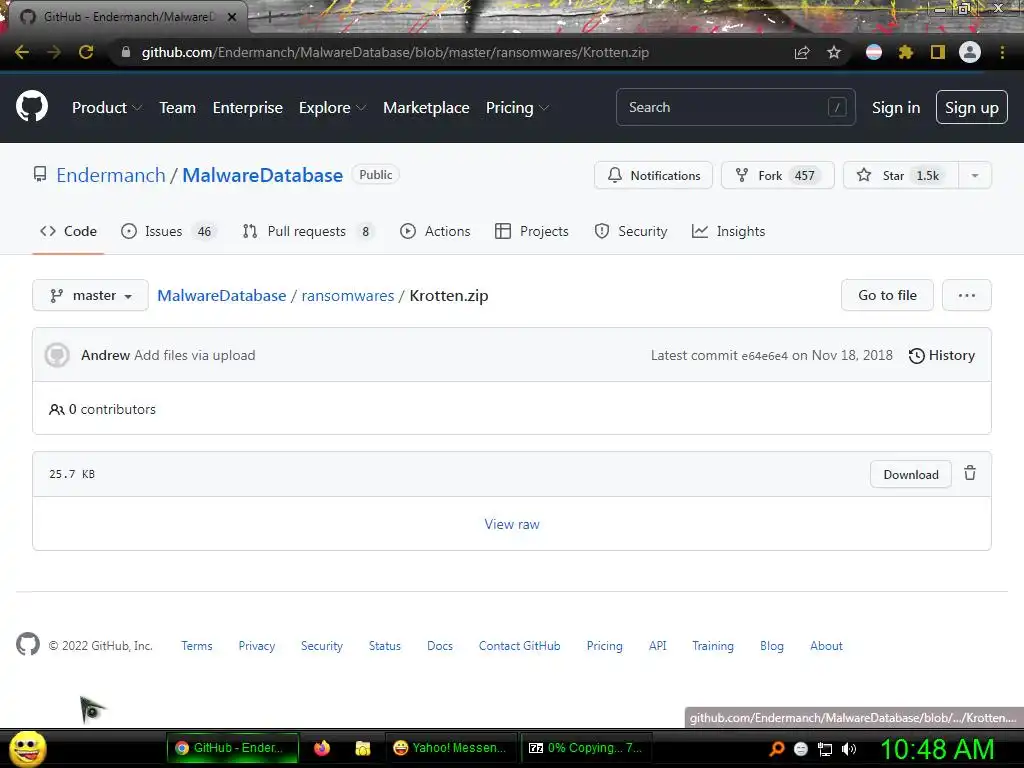Bookmark this page with star icon
The height and width of the screenshot is (768, 1024).
(834, 52)
